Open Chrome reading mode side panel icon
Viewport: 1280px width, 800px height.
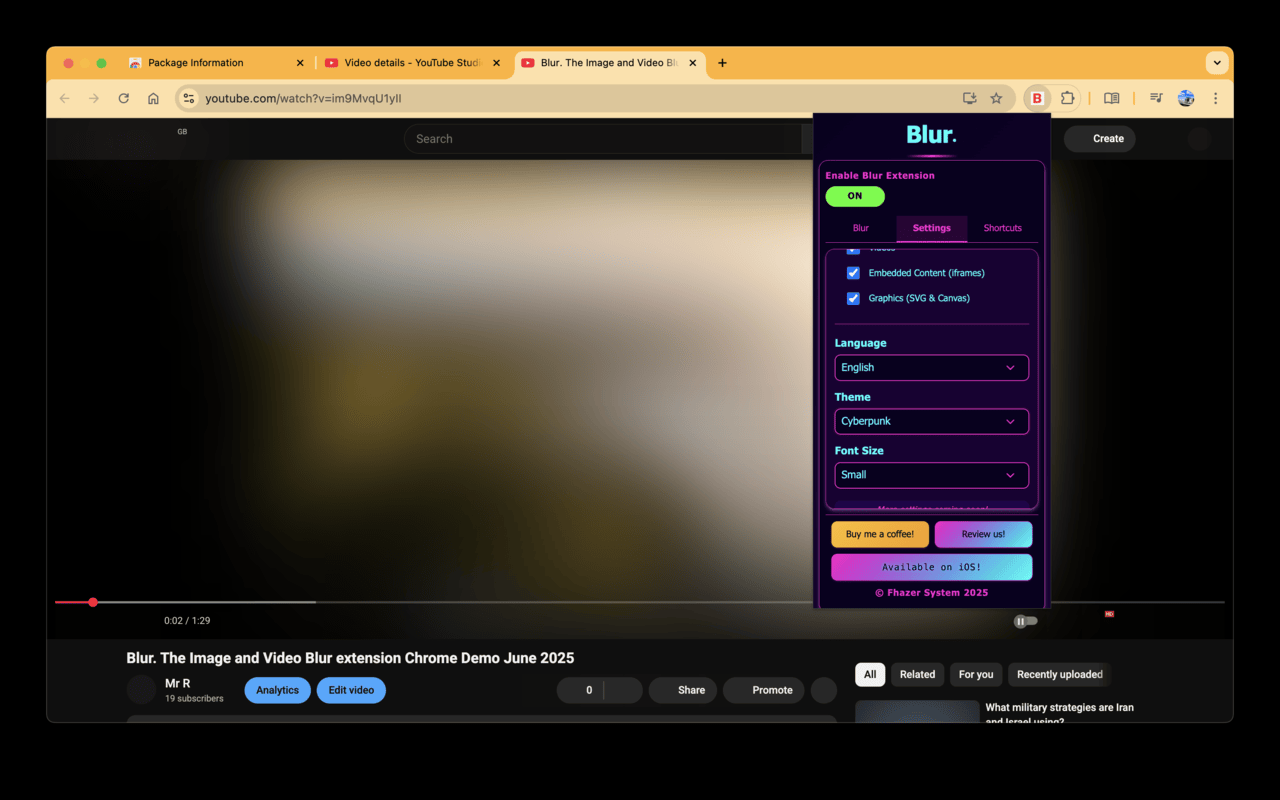tap(1111, 98)
